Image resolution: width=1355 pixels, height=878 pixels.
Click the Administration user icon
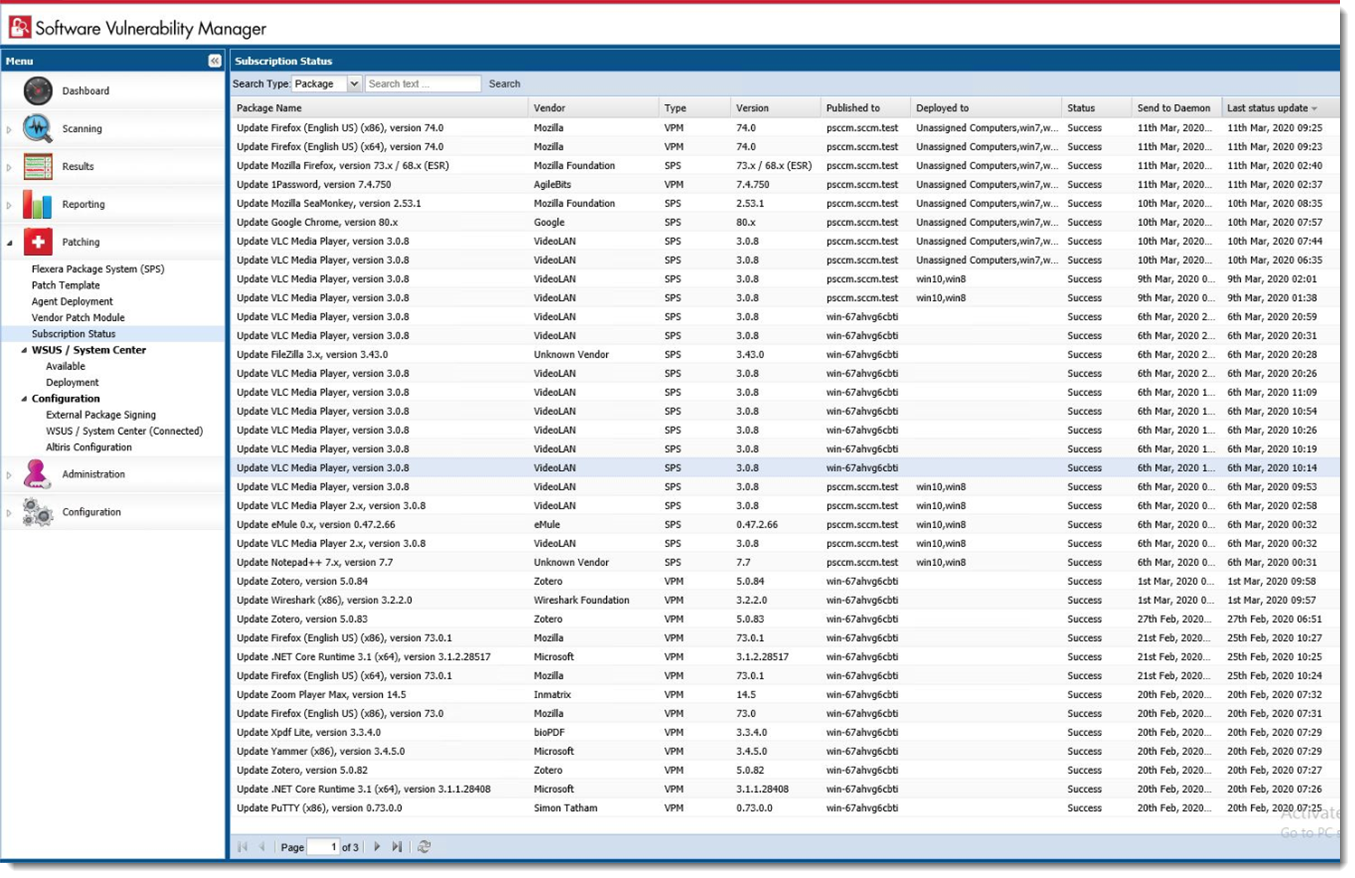tap(38, 474)
